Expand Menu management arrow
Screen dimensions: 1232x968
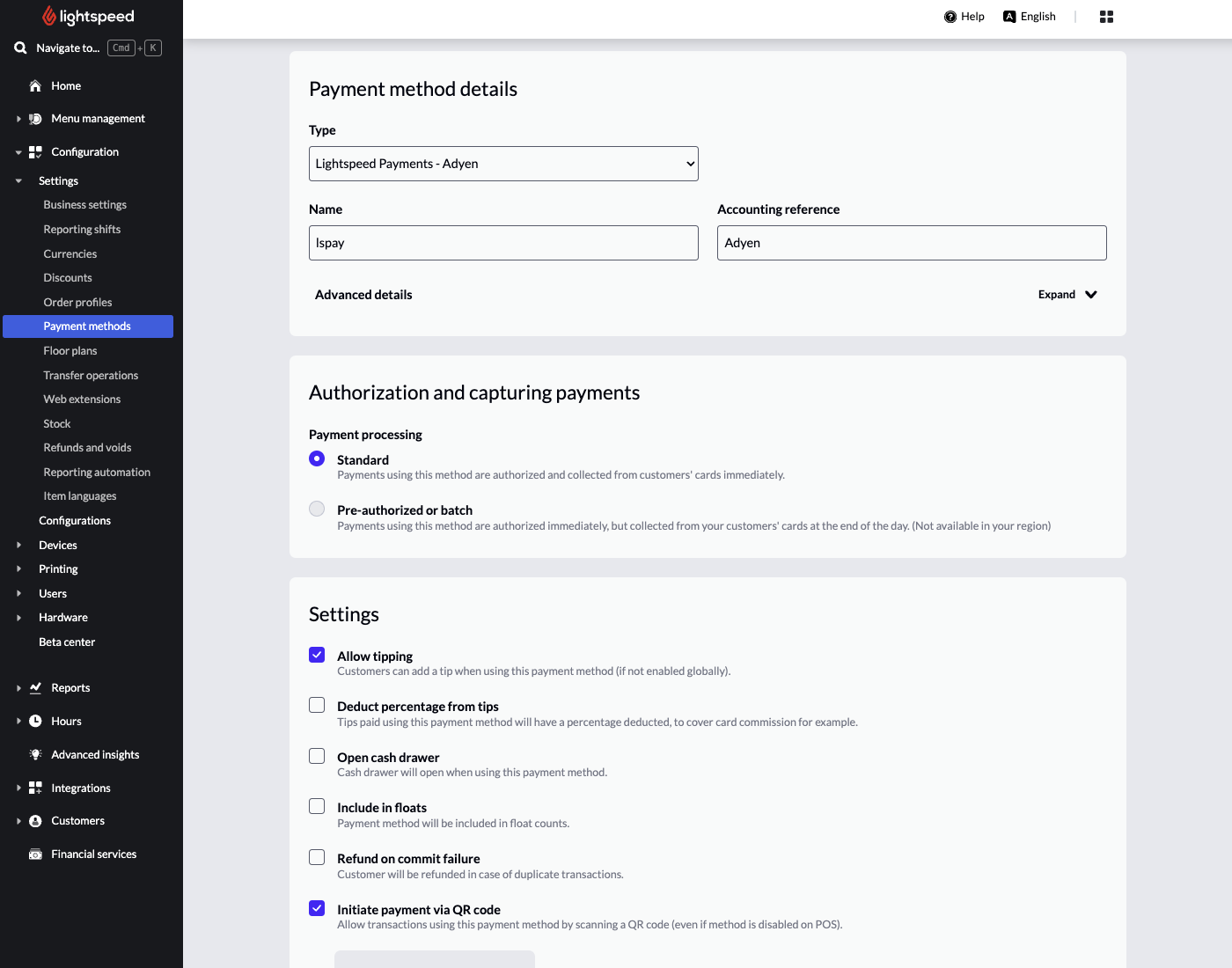pyautogui.click(x=18, y=119)
